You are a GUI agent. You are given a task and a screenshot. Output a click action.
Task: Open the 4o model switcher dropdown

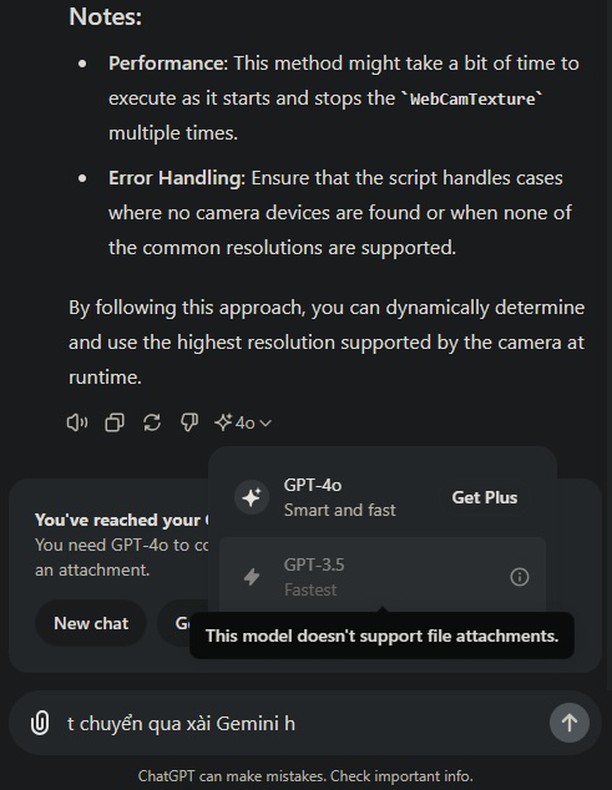point(243,423)
